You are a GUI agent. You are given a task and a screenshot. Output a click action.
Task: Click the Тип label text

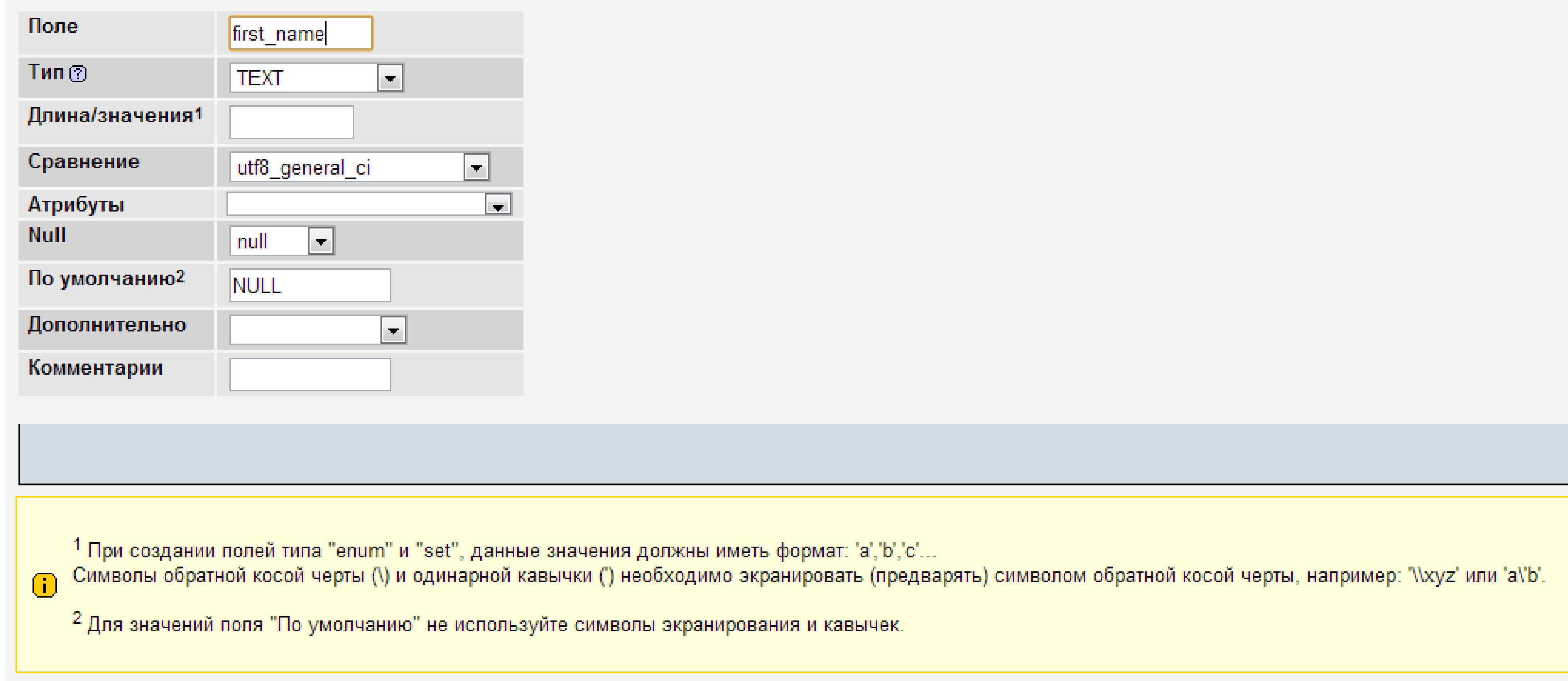tap(46, 72)
